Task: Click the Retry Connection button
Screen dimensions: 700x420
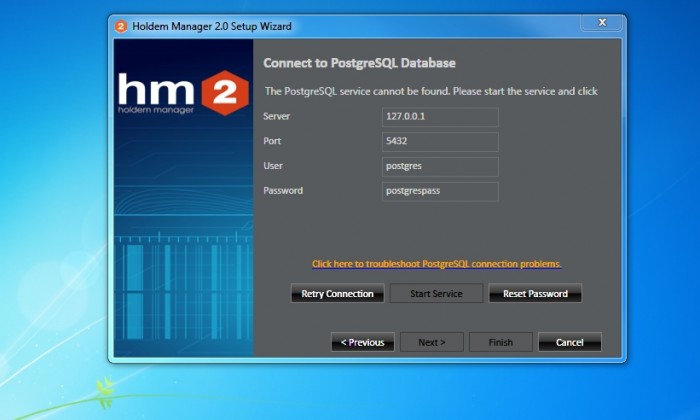Action: tap(338, 293)
